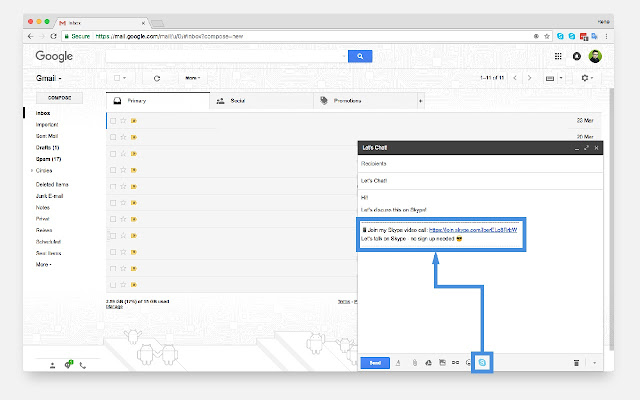Click the Google Translate extension icon
Screen dimensions: 640x400
[x=594, y=36]
